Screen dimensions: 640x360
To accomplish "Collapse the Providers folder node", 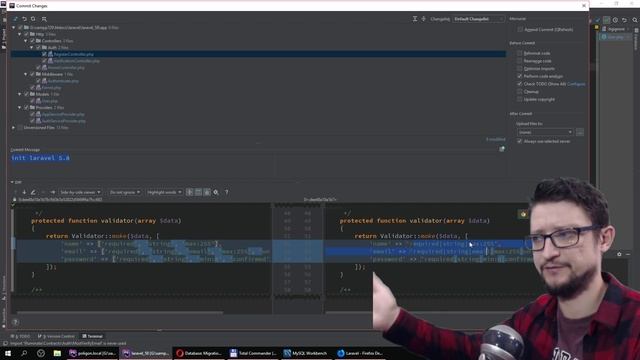I will [x=20, y=107].
